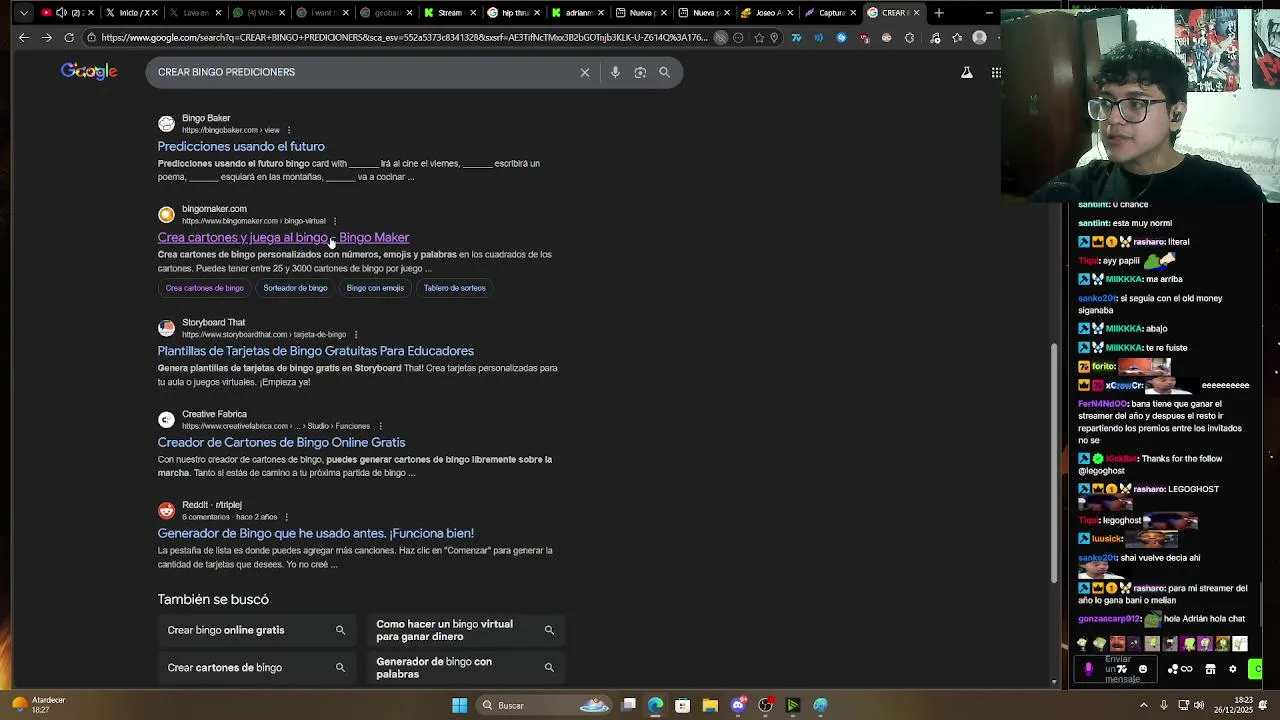Open Microsoft Store from the taskbar
The image size is (1280, 720).
pyautogui.click(x=682, y=705)
